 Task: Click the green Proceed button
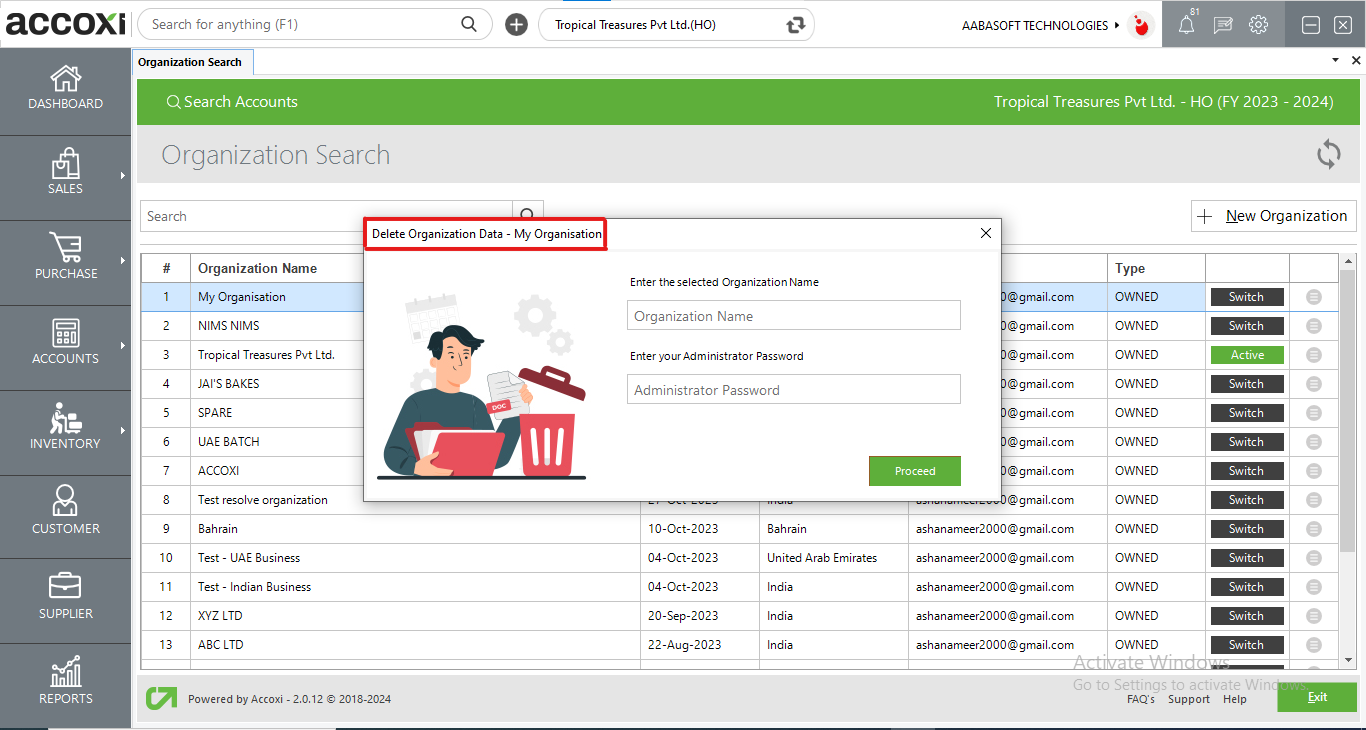pyautogui.click(x=914, y=471)
